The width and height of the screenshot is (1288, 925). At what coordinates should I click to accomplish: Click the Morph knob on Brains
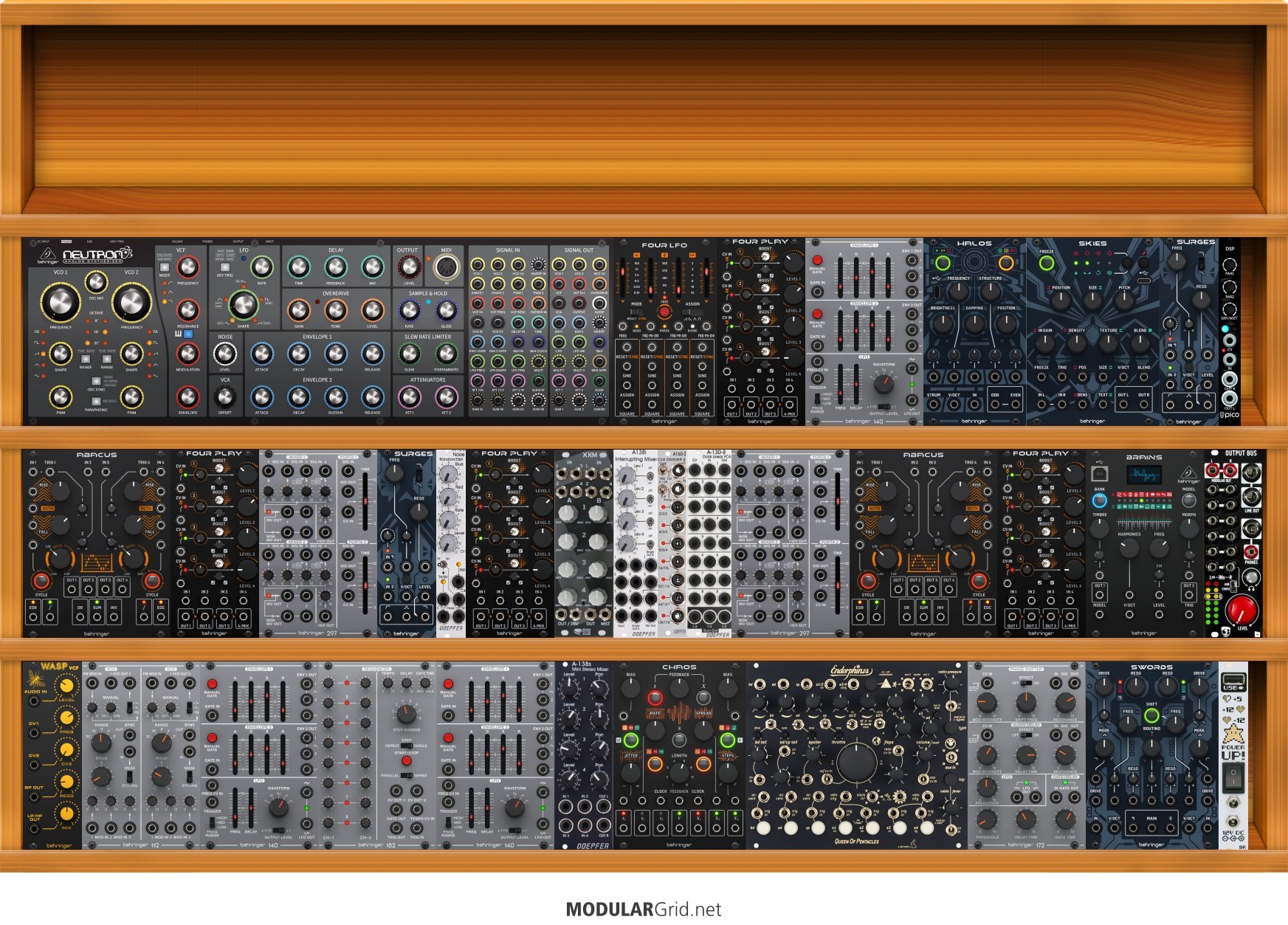pos(1188,527)
